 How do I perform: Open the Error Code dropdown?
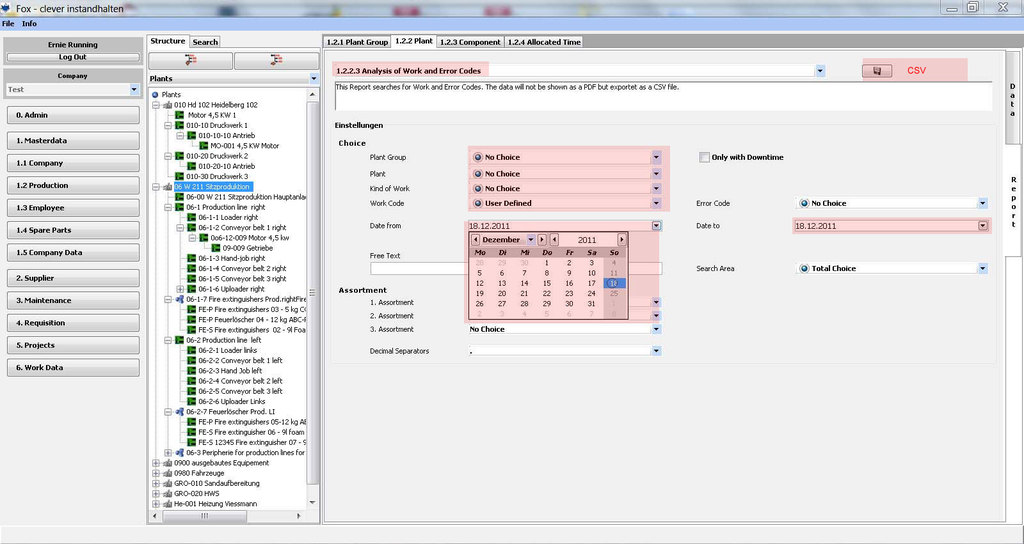pyautogui.click(x=983, y=203)
